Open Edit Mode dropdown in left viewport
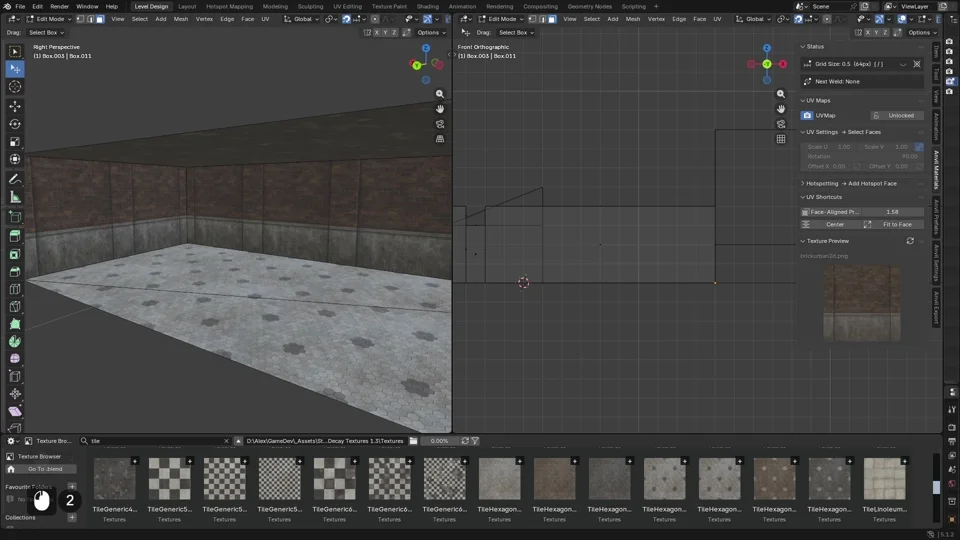 49,19
